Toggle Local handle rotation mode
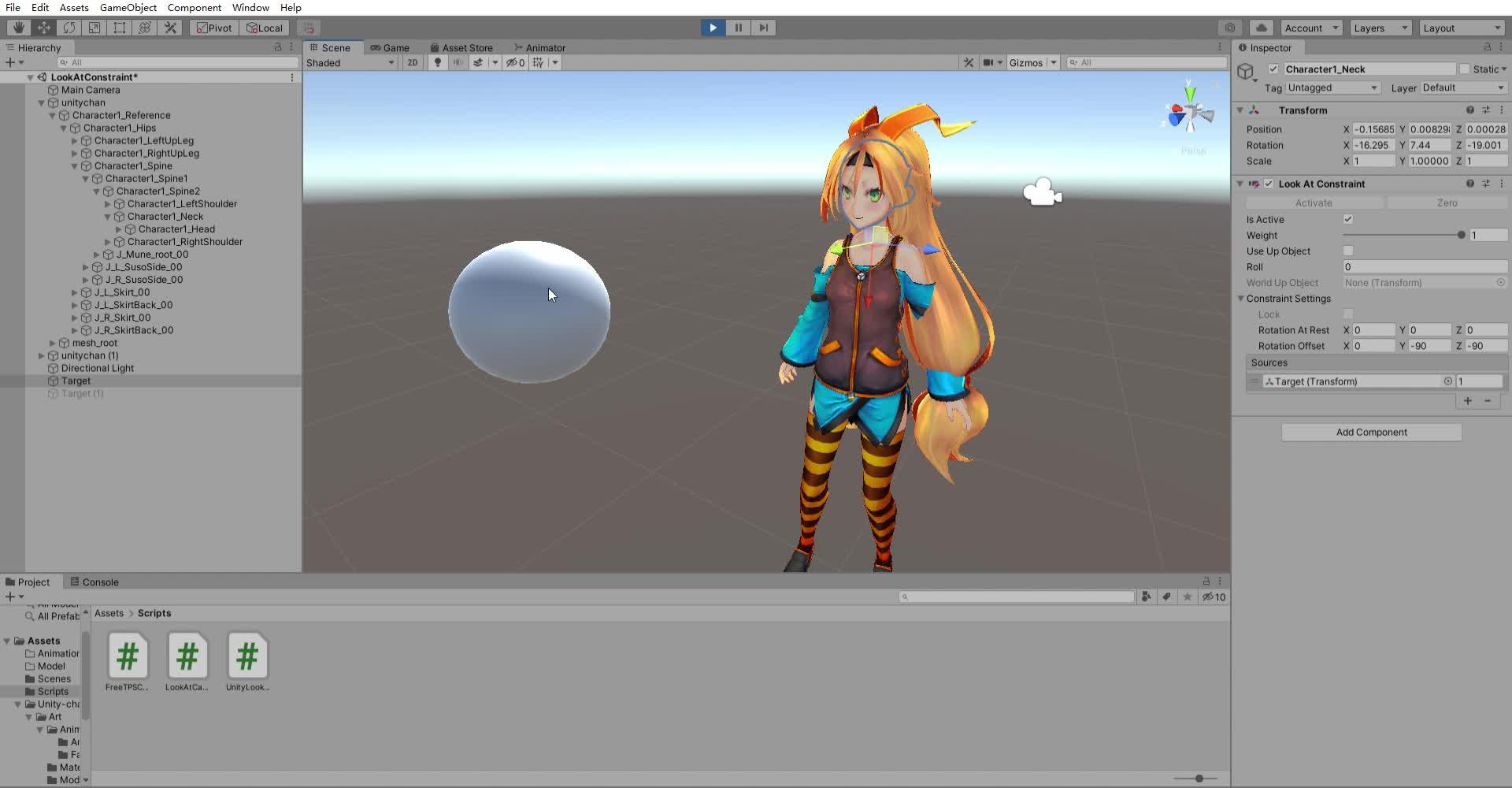 (x=265, y=28)
